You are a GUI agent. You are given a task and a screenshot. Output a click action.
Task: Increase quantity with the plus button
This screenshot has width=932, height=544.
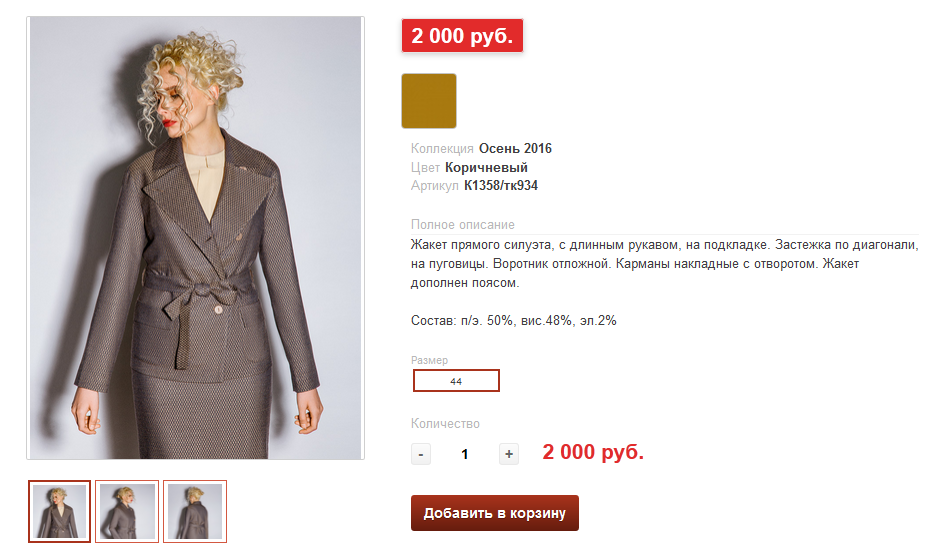[x=509, y=454]
